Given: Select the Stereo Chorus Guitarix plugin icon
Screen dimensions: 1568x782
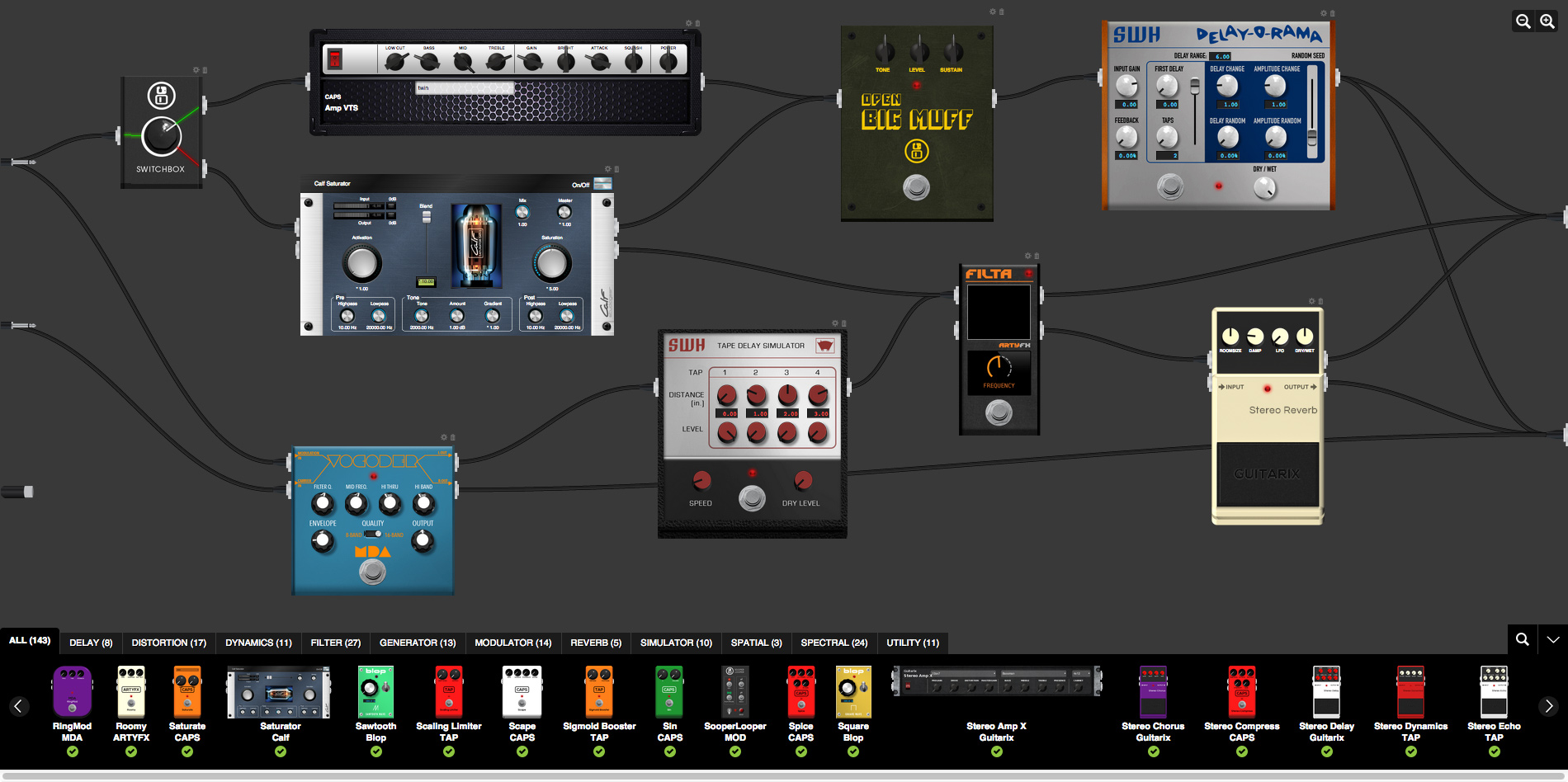Looking at the screenshot, I should pyautogui.click(x=1153, y=692).
